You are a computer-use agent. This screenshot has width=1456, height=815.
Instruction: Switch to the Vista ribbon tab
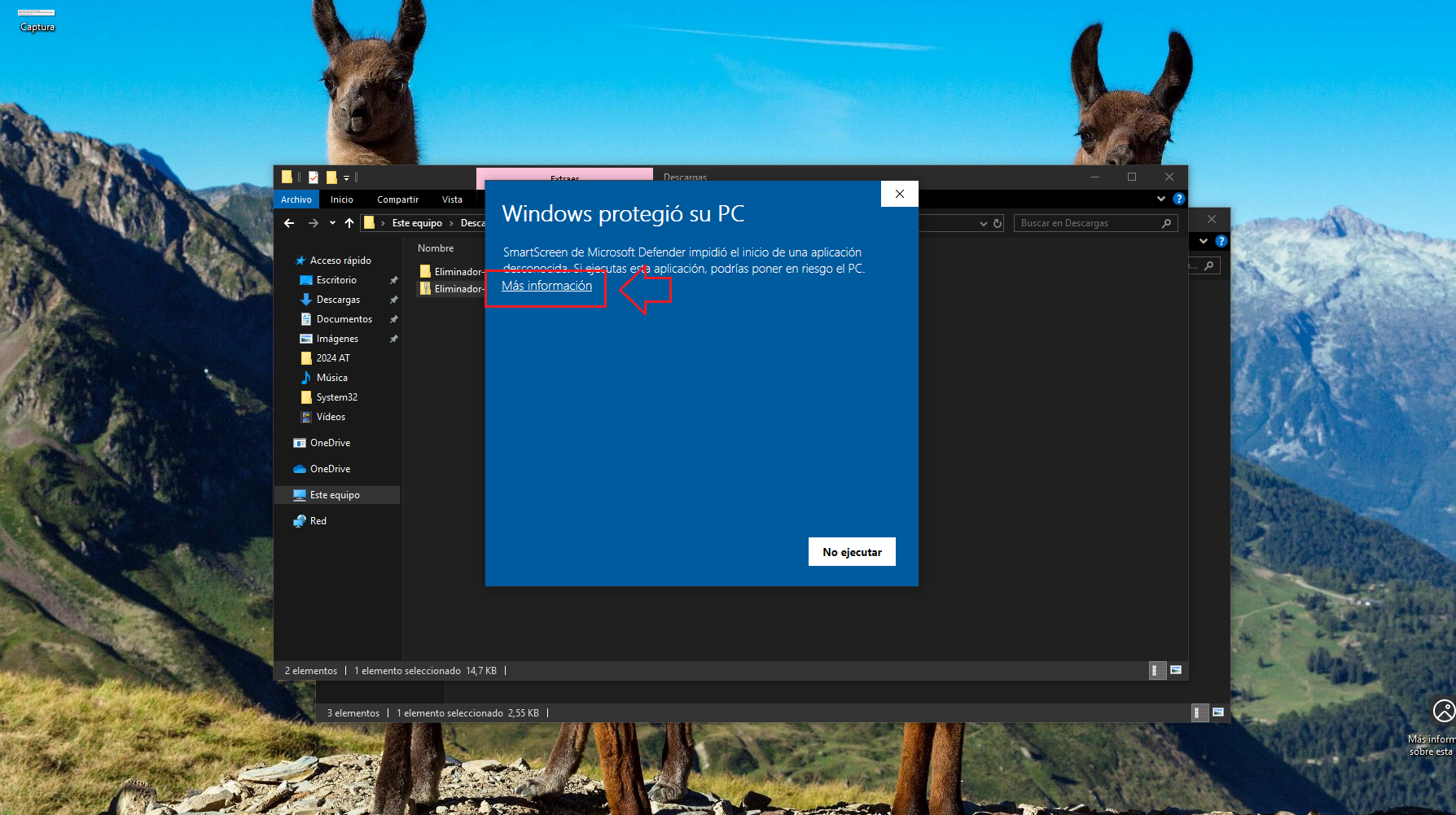coord(452,199)
